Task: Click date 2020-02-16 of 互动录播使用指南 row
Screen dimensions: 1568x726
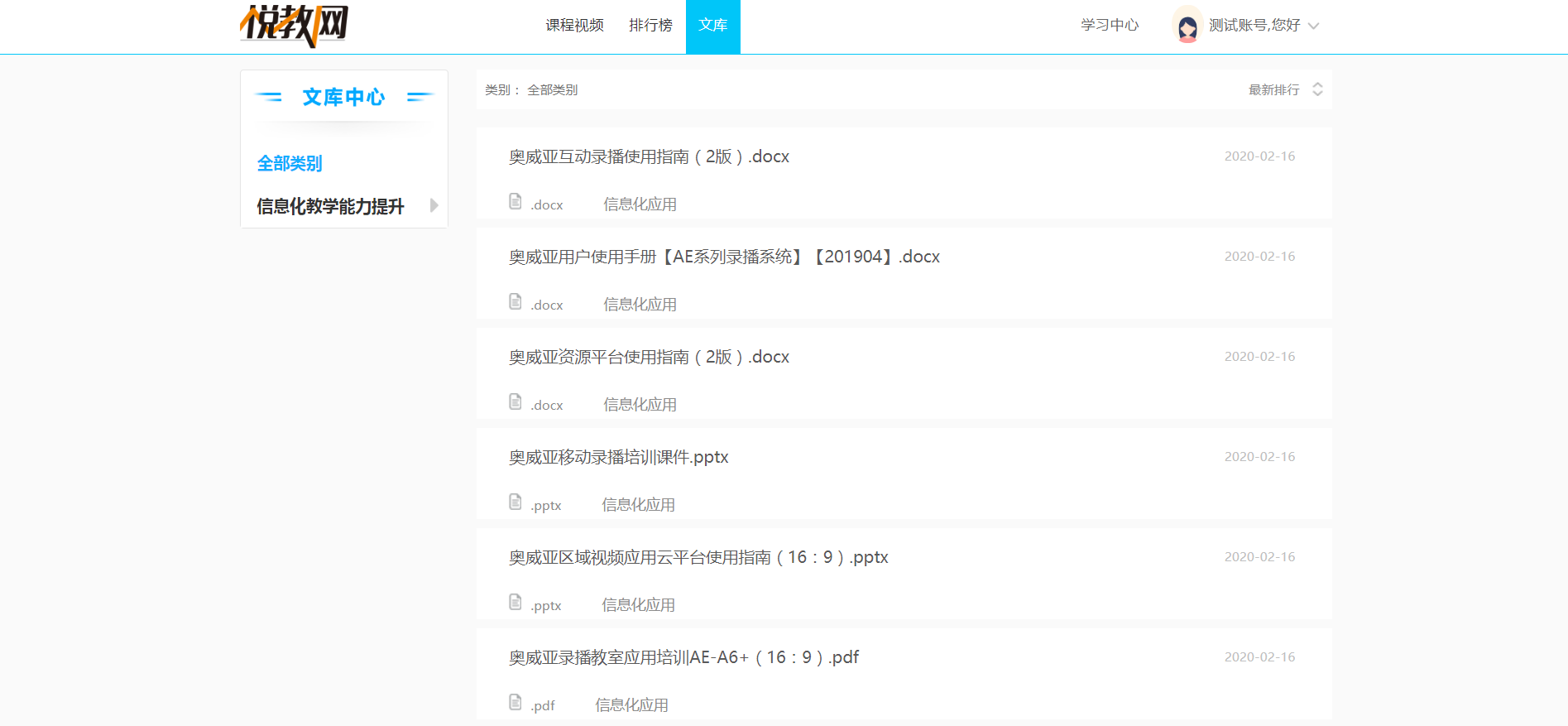Action: coord(1259,156)
